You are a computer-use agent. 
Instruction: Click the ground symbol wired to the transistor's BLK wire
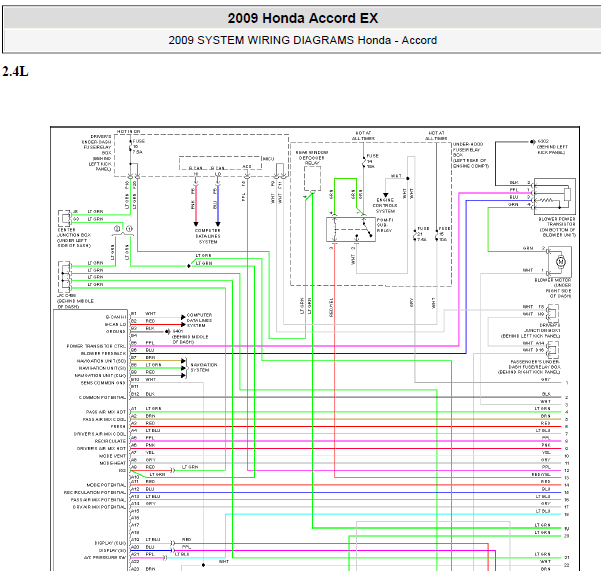point(532,142)
